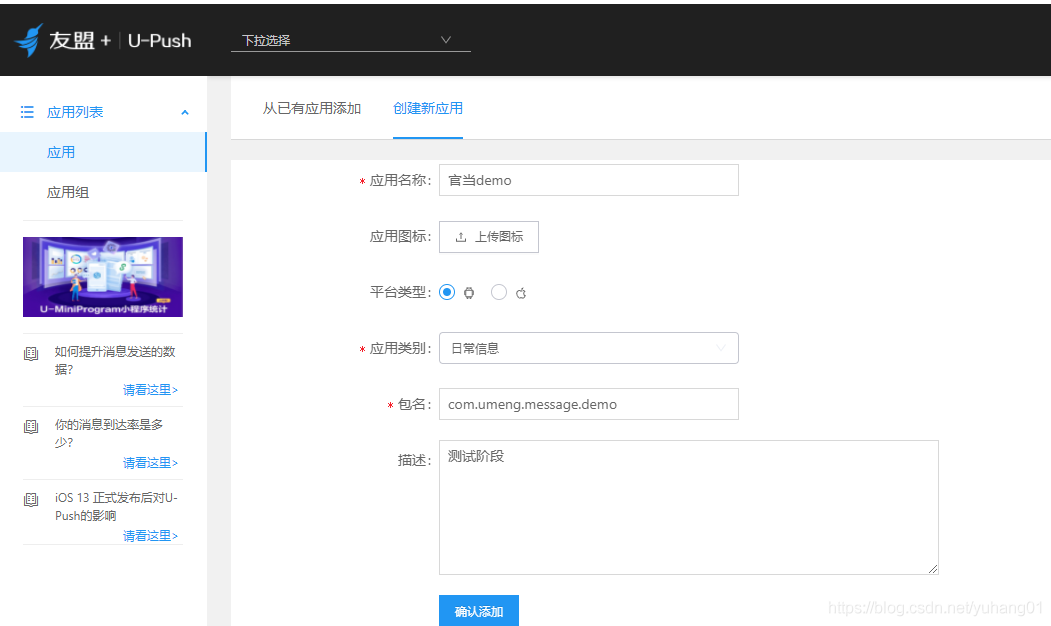Click the U-MiniProgram banner image
1051x626 pixels.
(103, 277)
